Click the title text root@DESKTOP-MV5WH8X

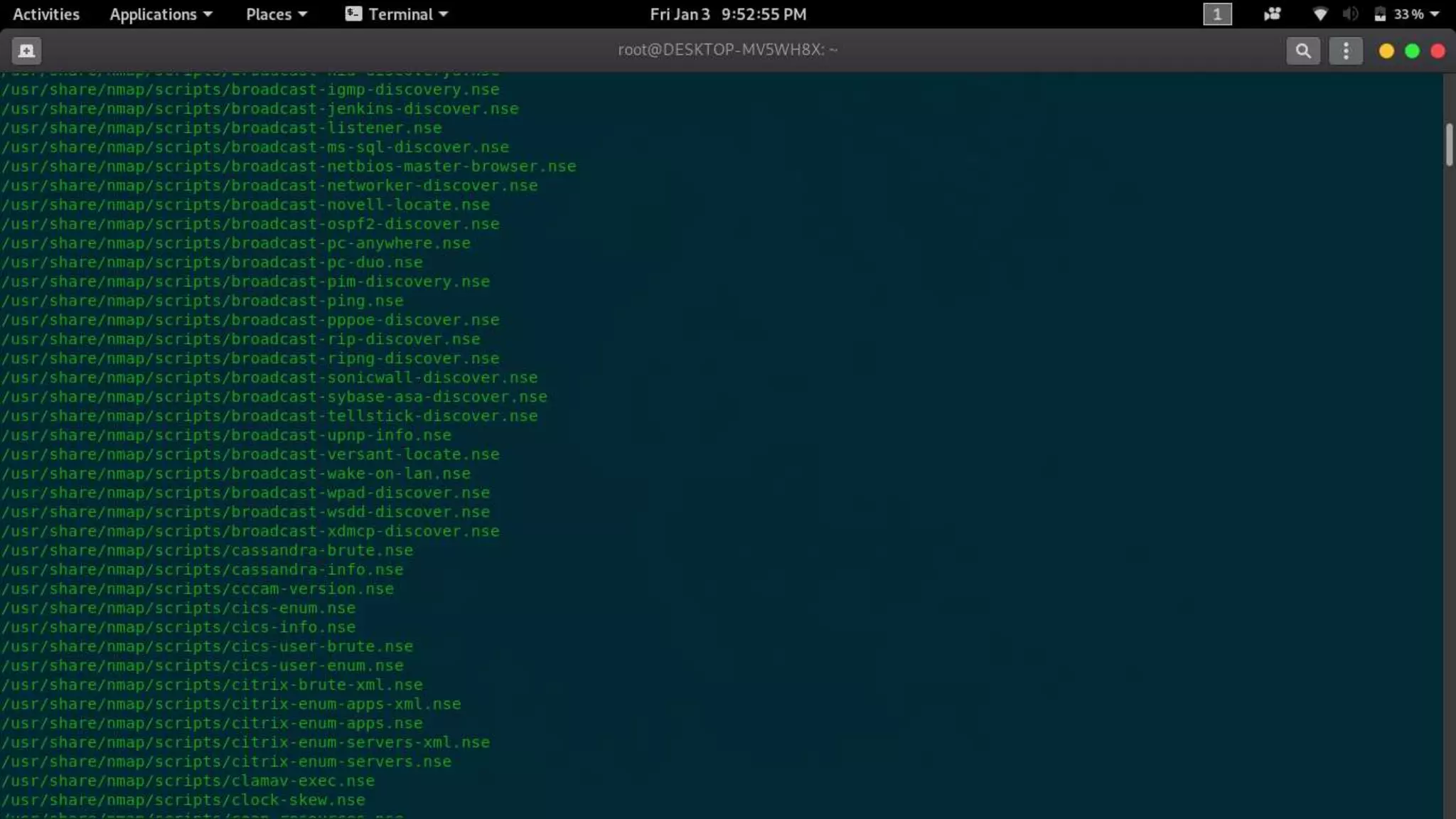(727, 50)
